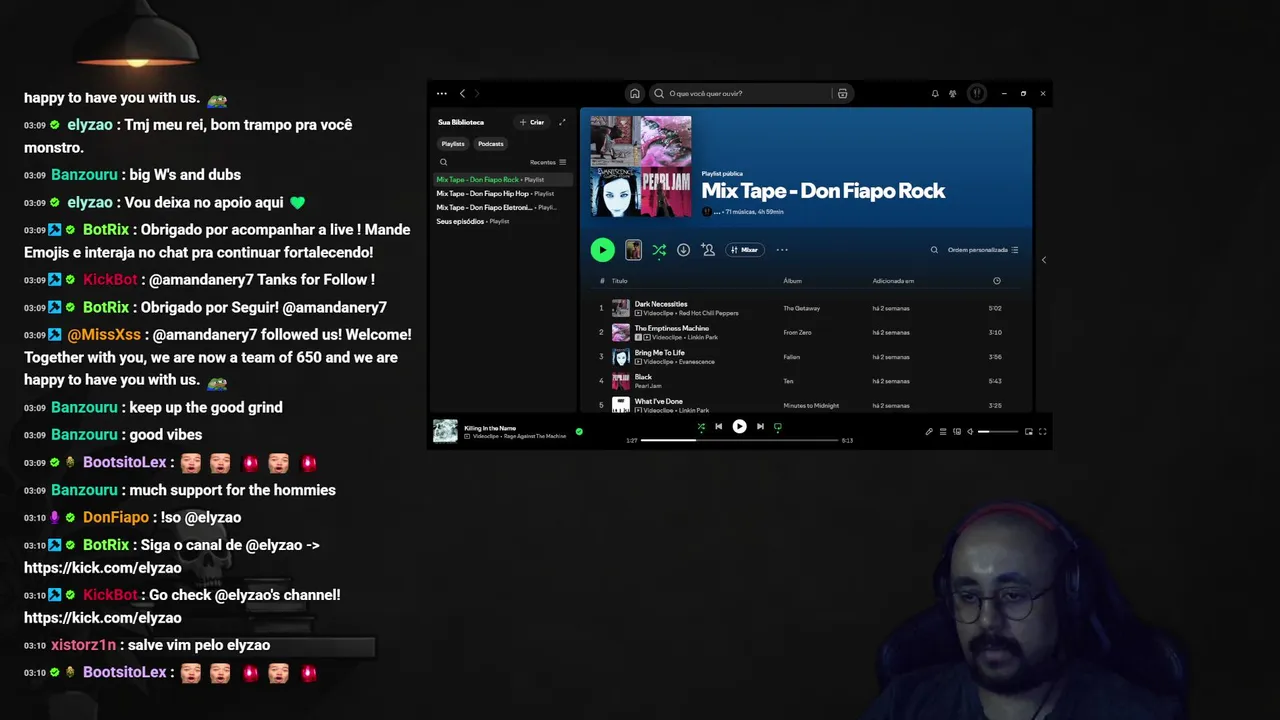The image size is (1280, 720).
Task: Open the Friend Activity icon
Action: (953, 93)
